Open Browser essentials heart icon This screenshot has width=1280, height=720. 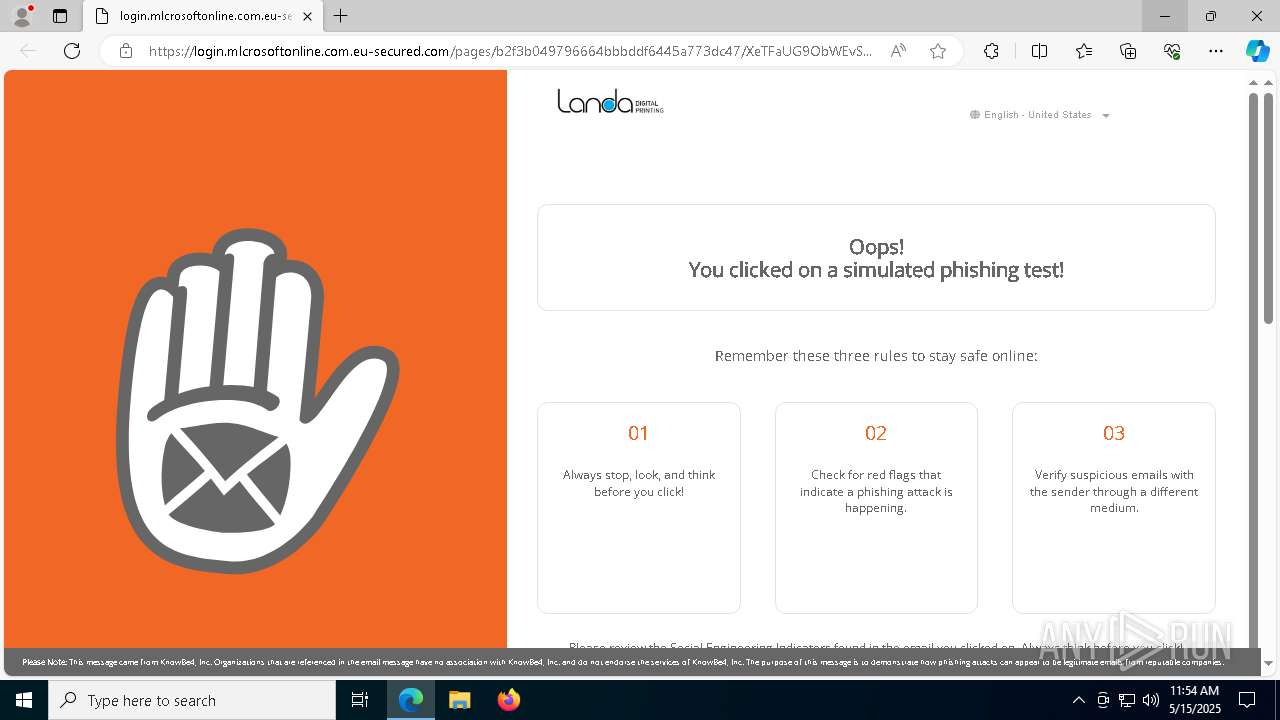pos(1172,51)
